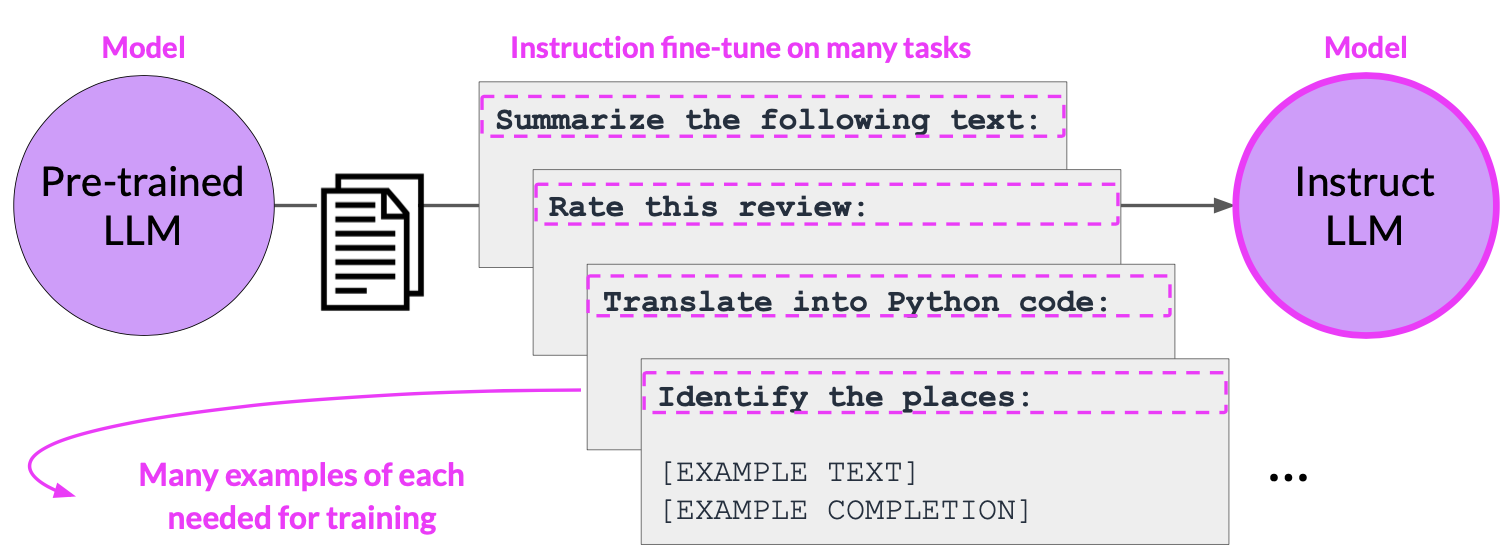The height and width of the screenshot is (552, 1504).
Task: Click the 'Model' label above Instruct LLM
Action: [1365, 47]
